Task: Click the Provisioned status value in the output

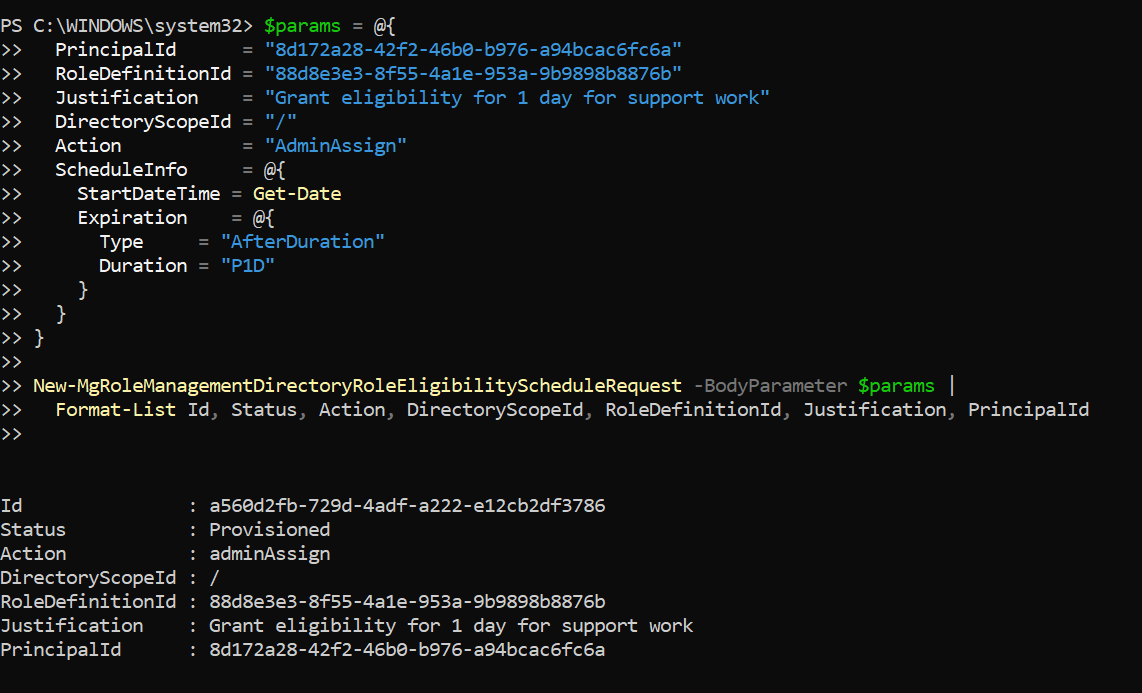Action: coord(269,530)
